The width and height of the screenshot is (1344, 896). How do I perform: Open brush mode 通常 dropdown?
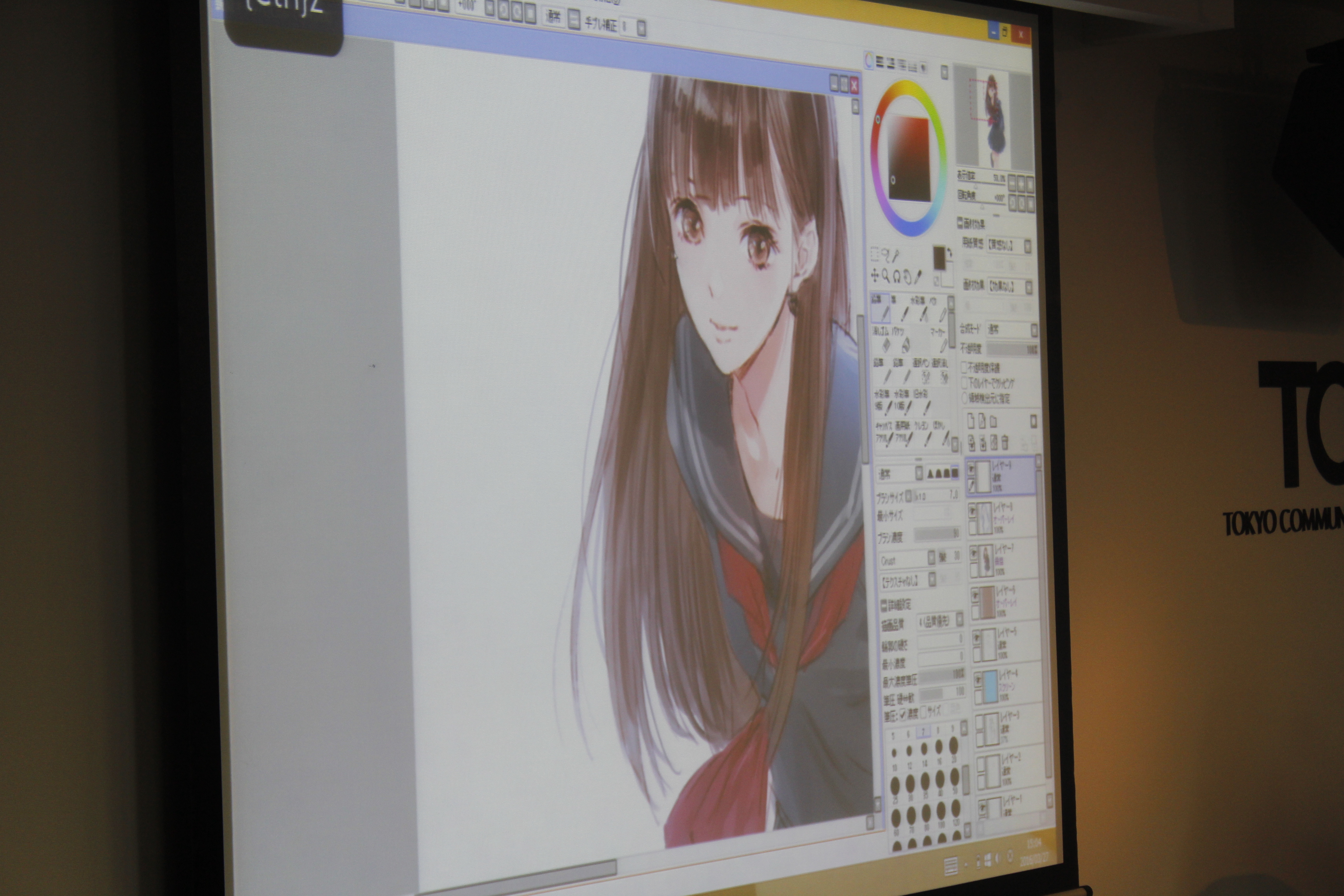point(899,473)
